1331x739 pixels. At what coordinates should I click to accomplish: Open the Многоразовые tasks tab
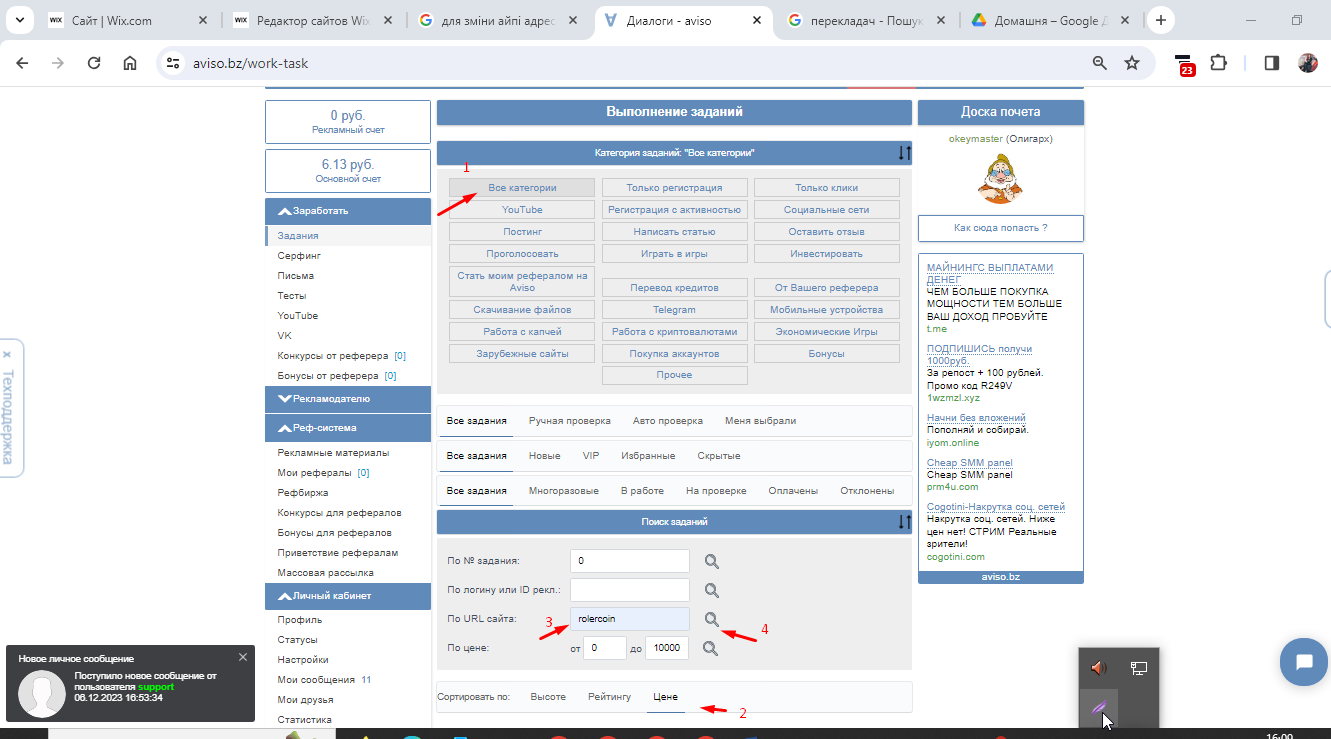click(x=564, y=491)
